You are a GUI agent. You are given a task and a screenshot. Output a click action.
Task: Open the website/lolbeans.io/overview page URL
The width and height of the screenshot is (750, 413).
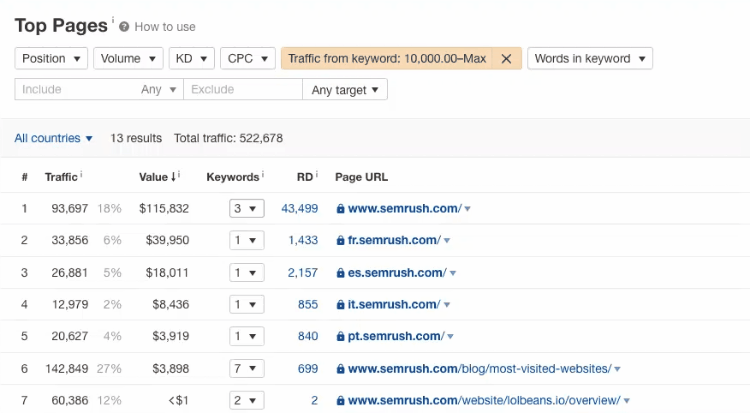[484, 400]
